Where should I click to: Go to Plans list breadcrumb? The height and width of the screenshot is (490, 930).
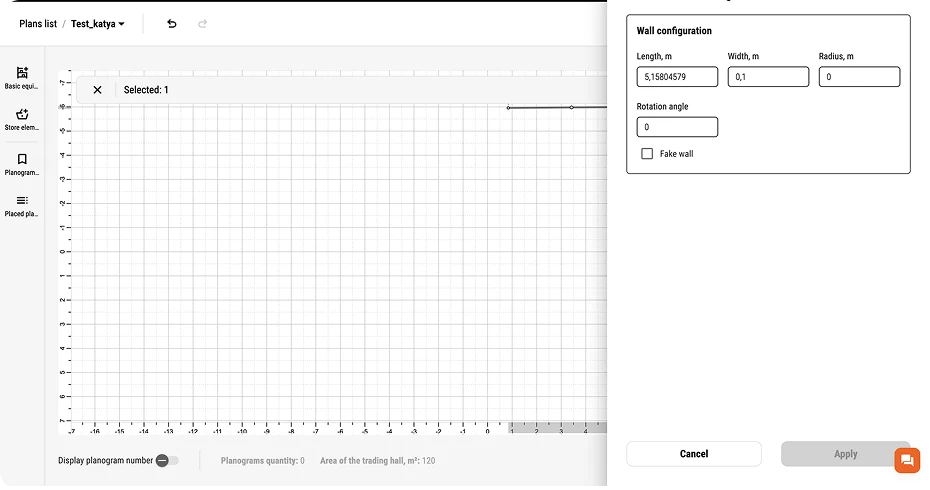[x=38, y=24]
